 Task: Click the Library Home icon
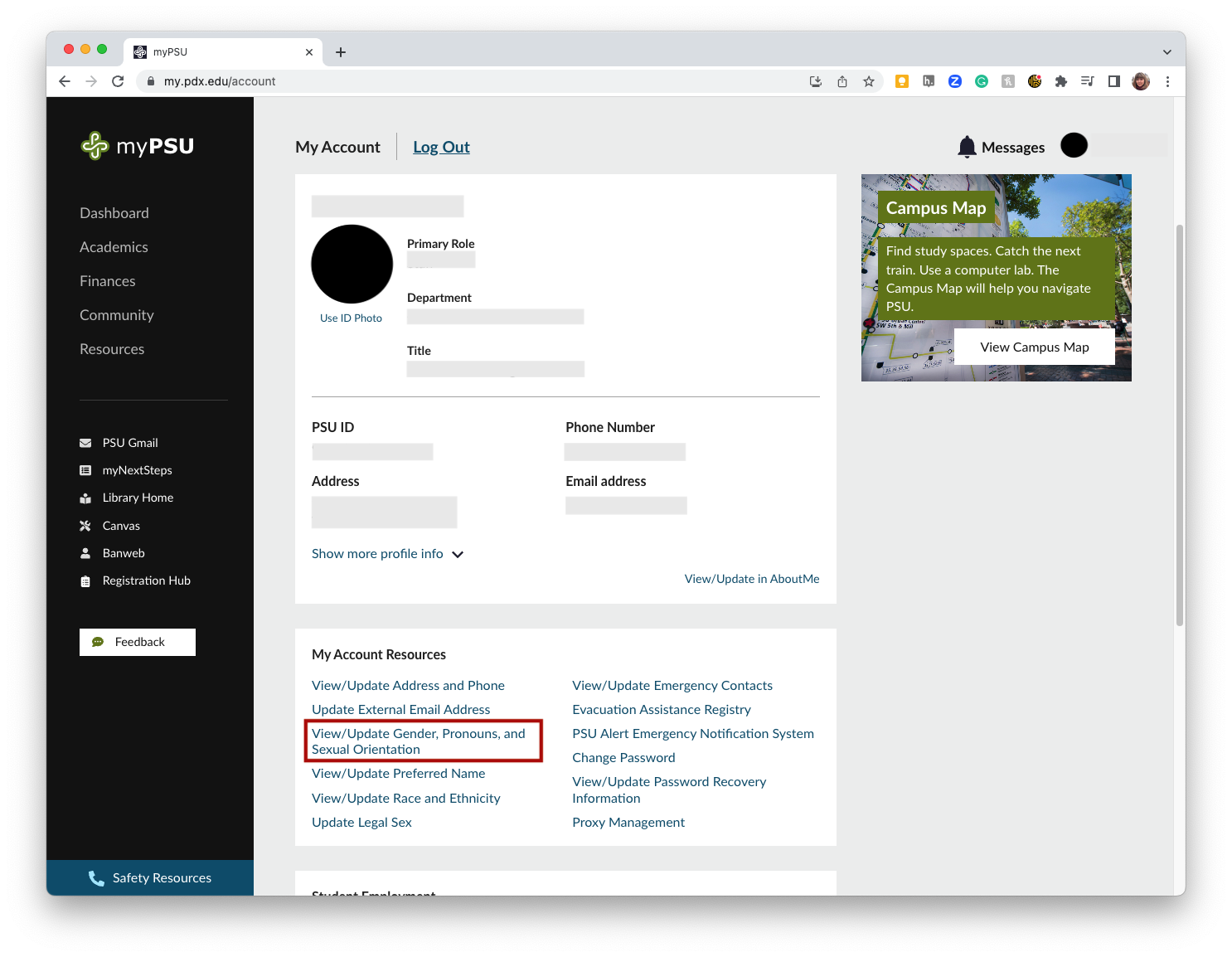point(85,498)
